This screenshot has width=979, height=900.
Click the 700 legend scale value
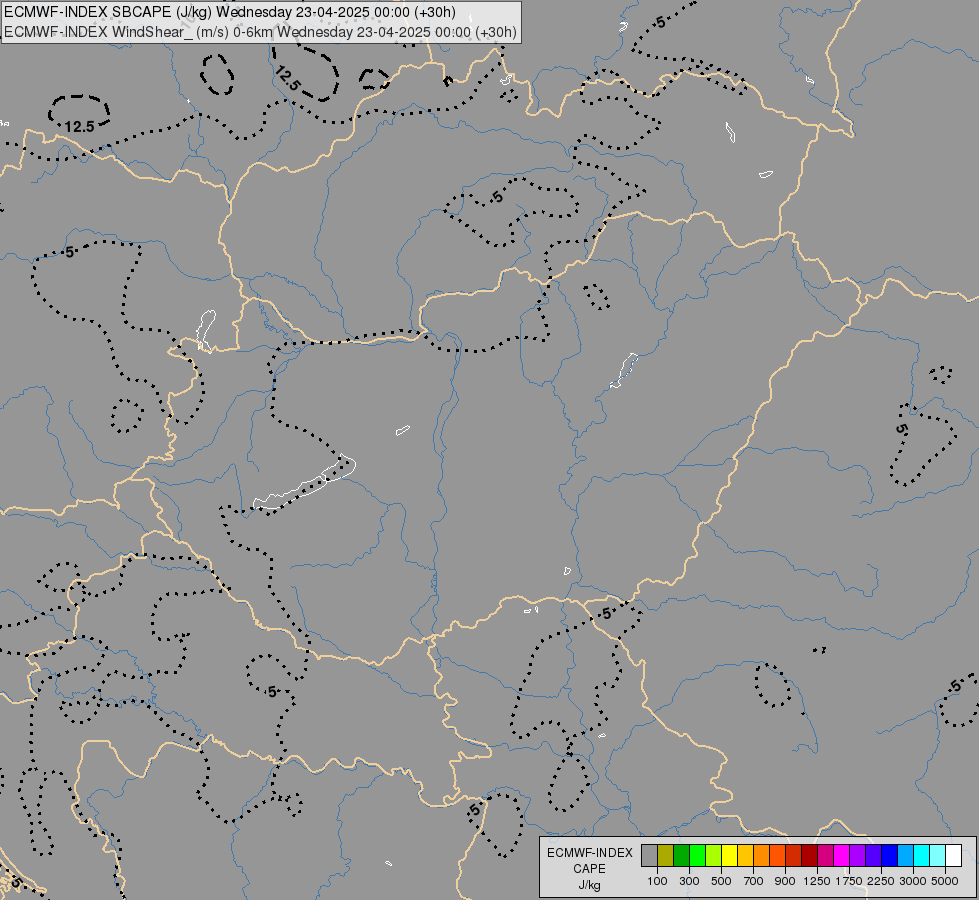(754, 881)
